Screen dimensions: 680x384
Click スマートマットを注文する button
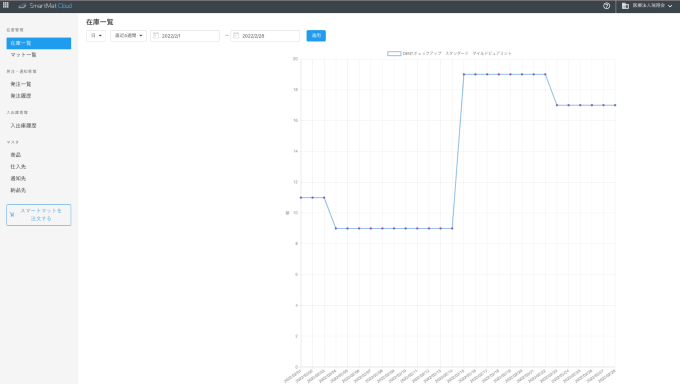click(x=39, y=215)
